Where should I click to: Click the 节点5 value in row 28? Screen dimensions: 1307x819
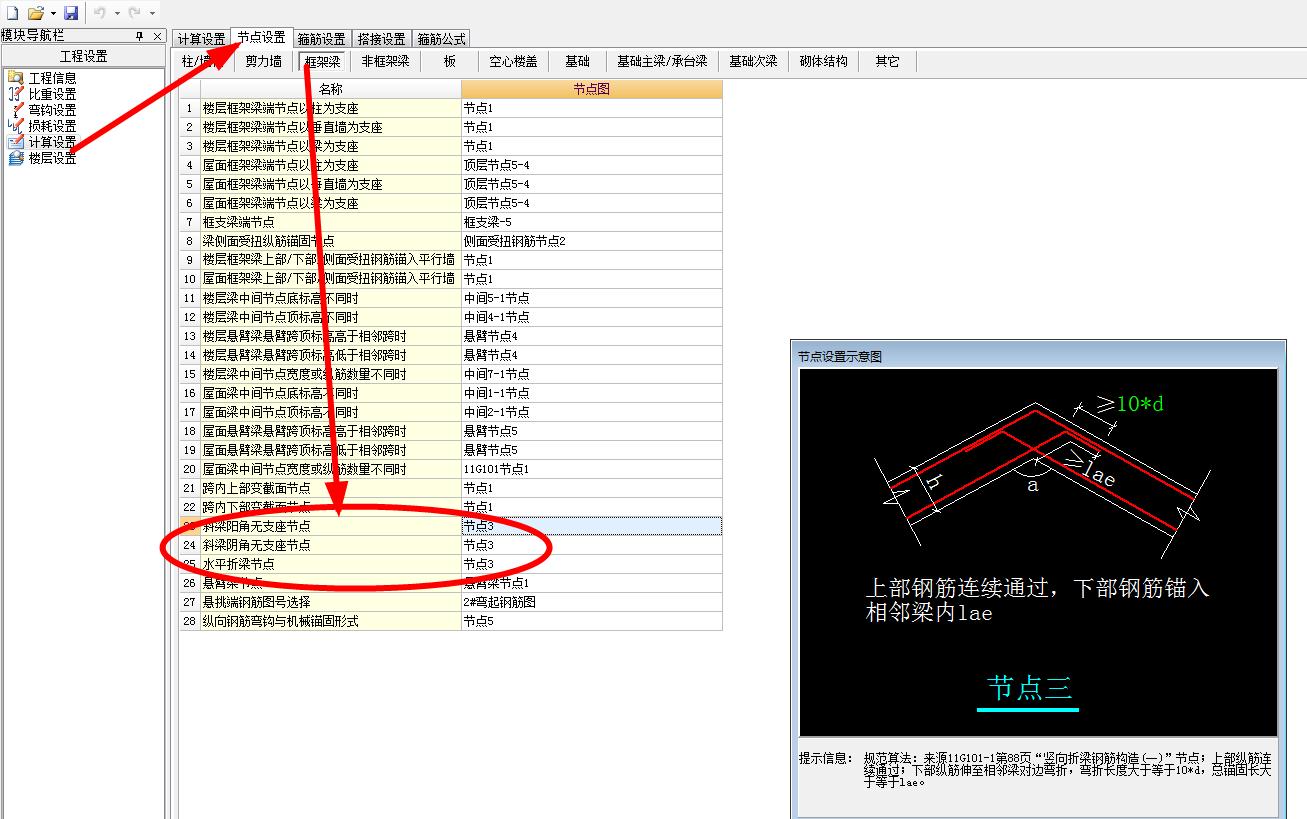591,621
